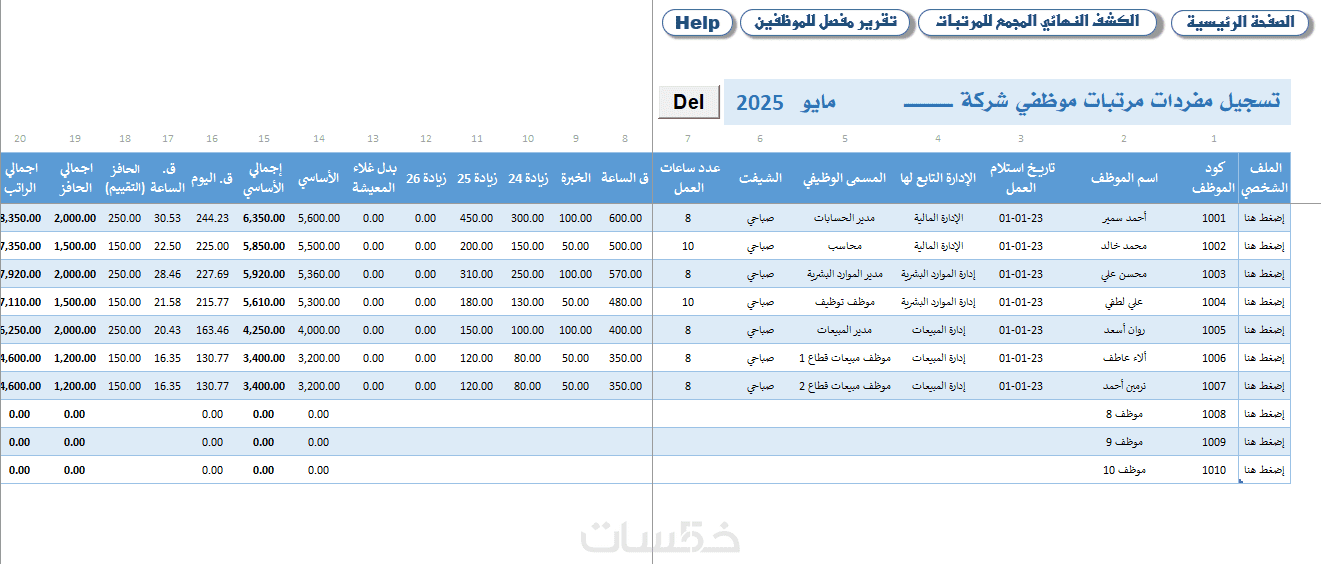The height and width of the screenshot is (564, 1321).
Task: Select day value 227.69 cell
Action: click(x=212, y=274)
